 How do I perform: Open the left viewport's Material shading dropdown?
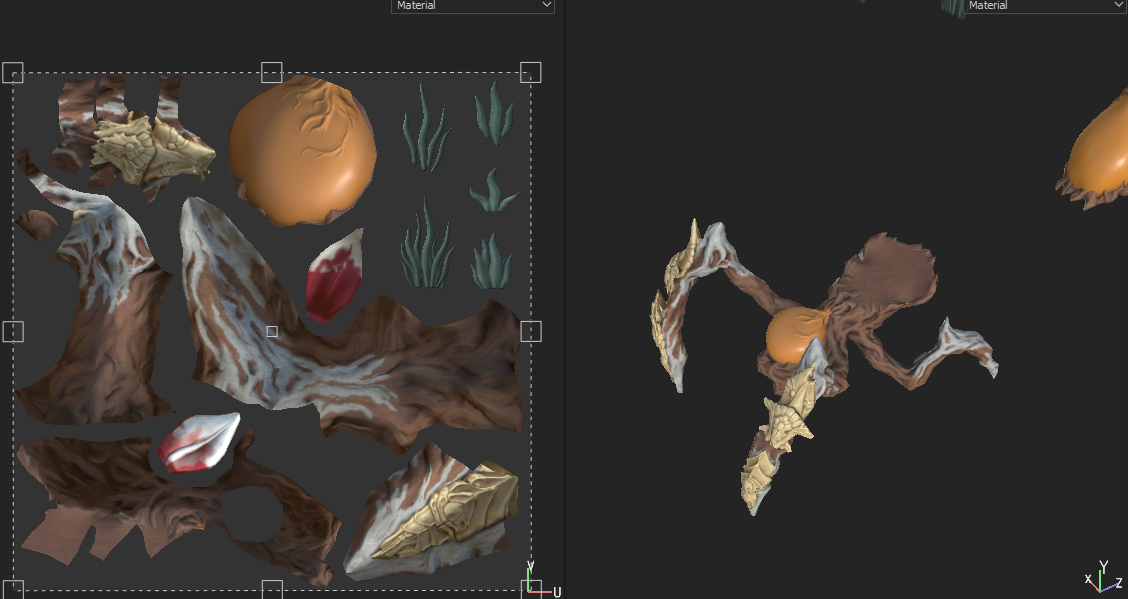[x=472, y=6]
